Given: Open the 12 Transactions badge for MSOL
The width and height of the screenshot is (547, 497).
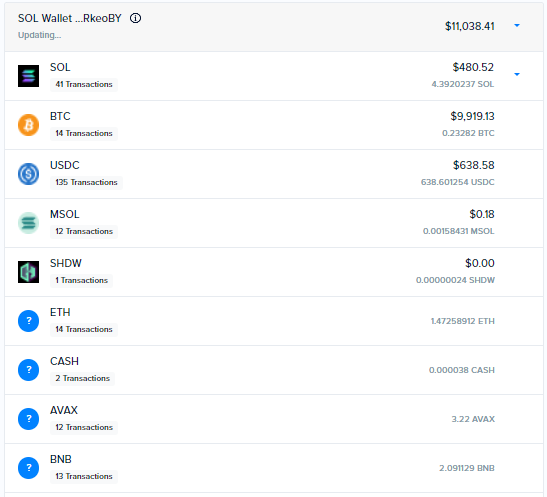Looking at the screenshot, I should tap(84, 232).
